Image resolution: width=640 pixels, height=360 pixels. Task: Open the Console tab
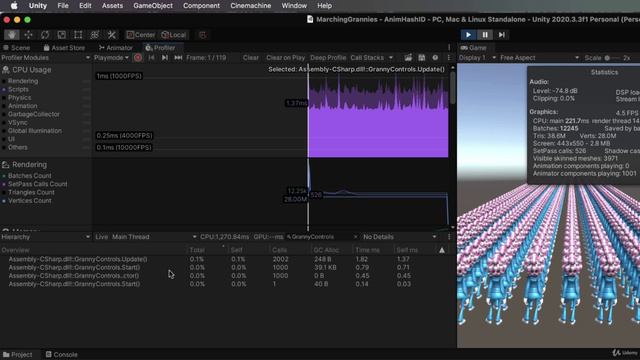point(62,354)
